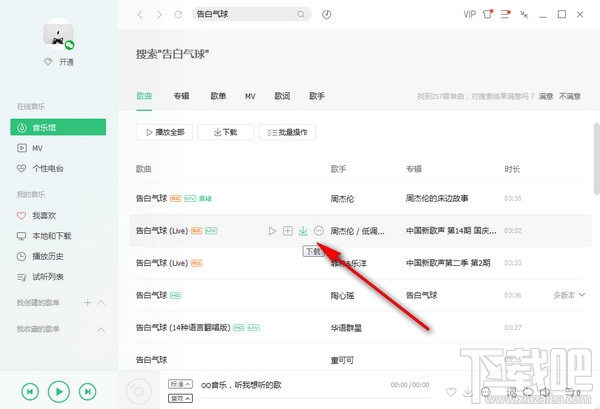Open album 周杰伦的床边故事
Screen dimensions: 600x409
[x=437, y=198]
